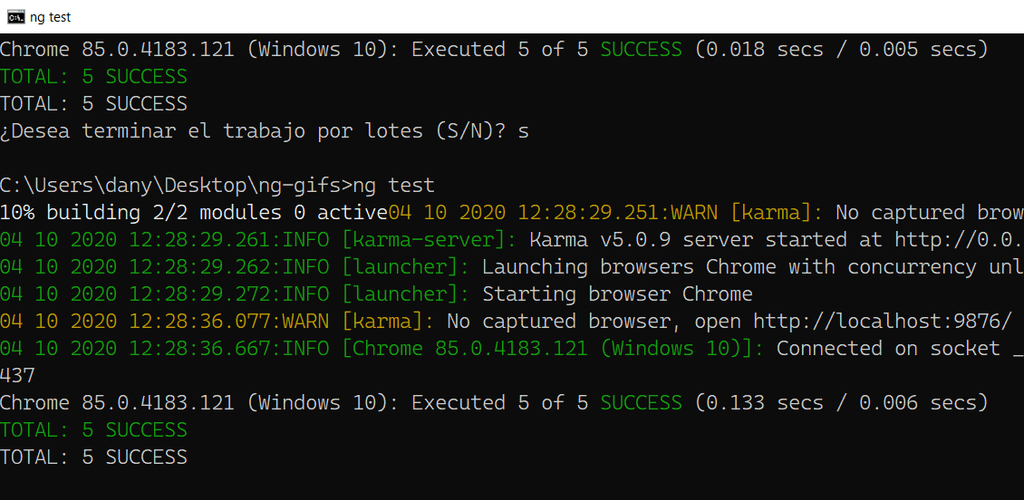This screenshot has height=500, width=1024.
Task: Click the "Connected on socket" message
Action: click(888, 349)
